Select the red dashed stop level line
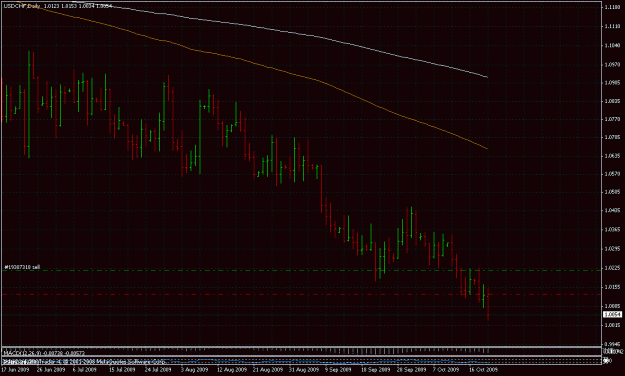 302,294
